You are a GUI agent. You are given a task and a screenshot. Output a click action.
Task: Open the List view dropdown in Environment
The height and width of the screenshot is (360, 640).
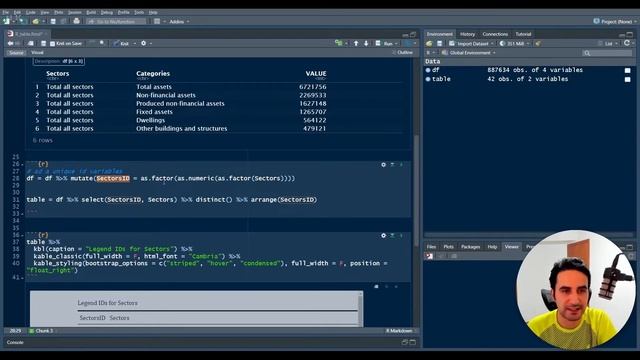pos(608,44)
